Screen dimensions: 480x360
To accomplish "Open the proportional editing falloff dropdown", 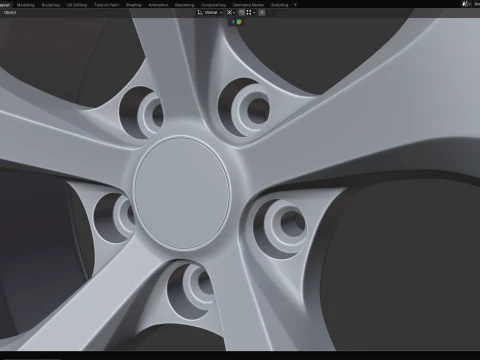I will (x=271, y=13).
